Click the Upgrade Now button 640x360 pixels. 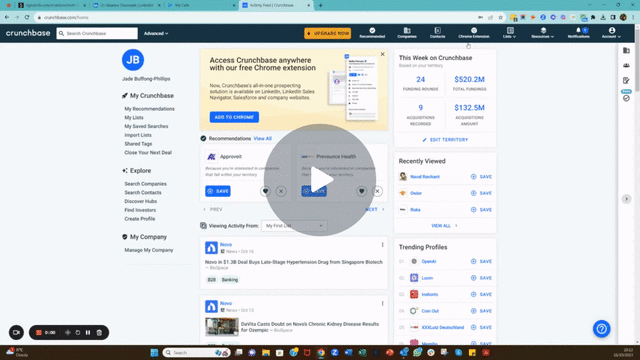click(327, 33)
